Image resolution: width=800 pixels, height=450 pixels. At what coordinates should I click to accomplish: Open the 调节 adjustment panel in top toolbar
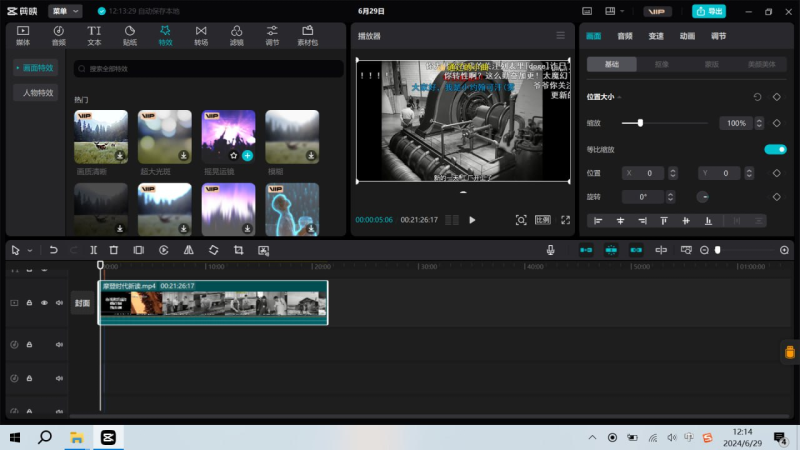[272, 36]
